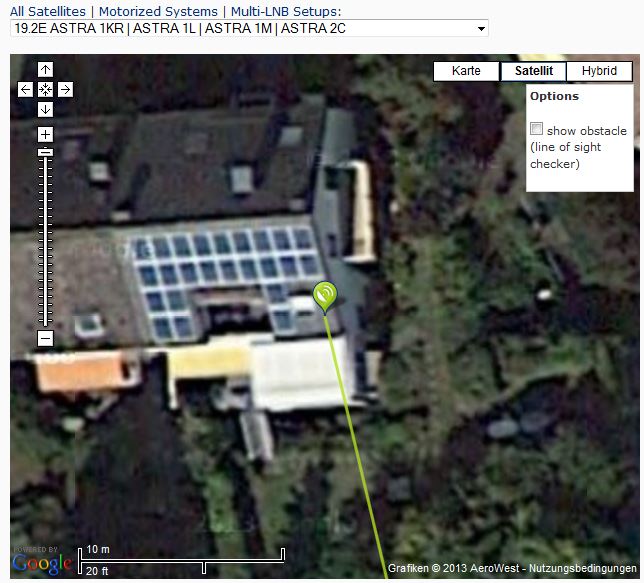The width and height of the screenshot is (644, 583).
Task: Click the zoom slider handle
Action: [45, 152]
